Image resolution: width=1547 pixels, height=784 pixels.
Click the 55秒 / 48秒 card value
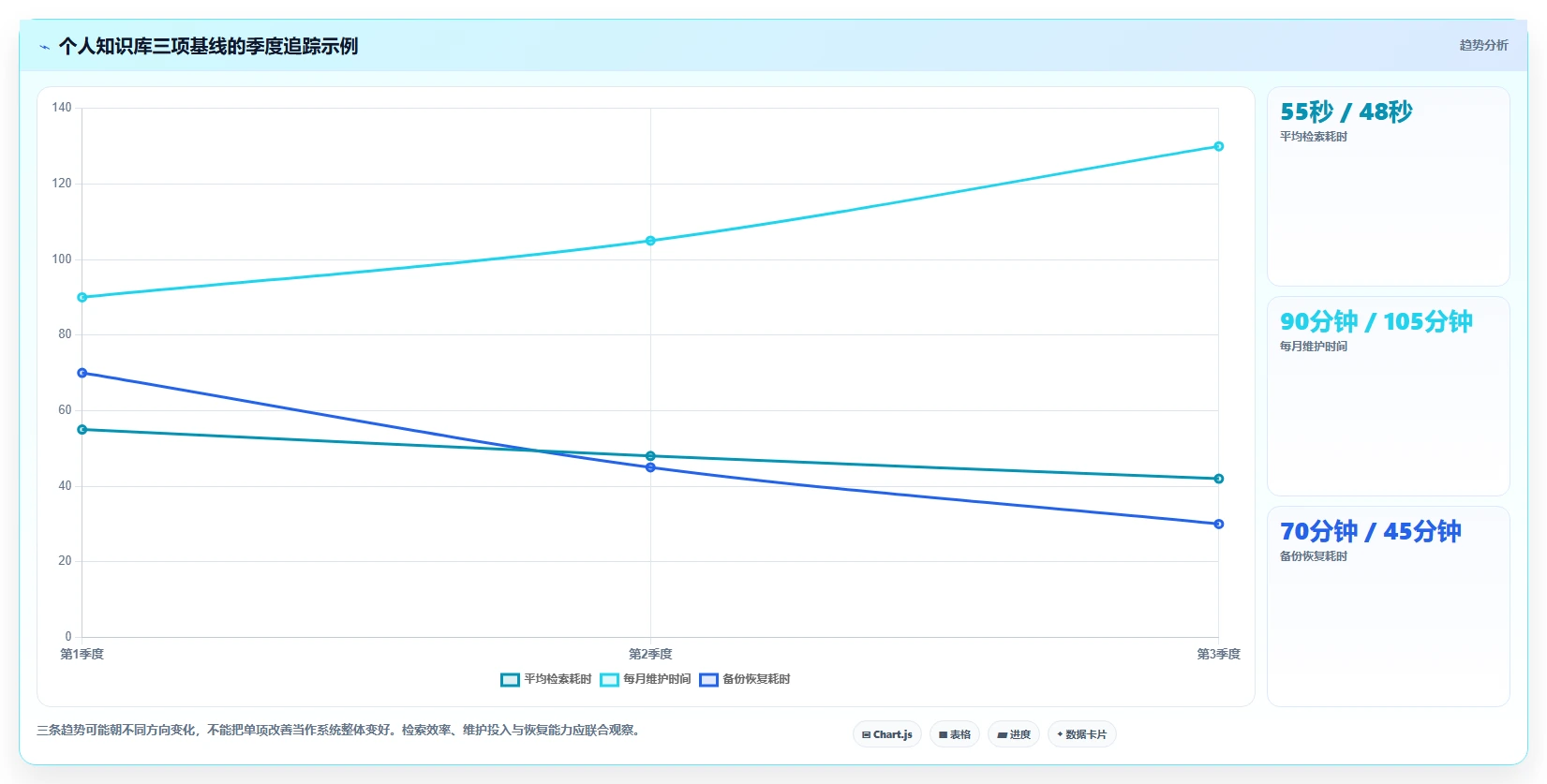(x=1346, y=111)
